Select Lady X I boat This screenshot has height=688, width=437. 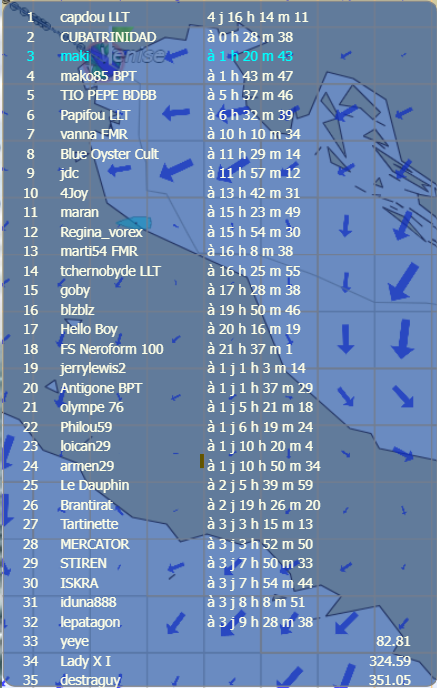(x=85, y=661)
